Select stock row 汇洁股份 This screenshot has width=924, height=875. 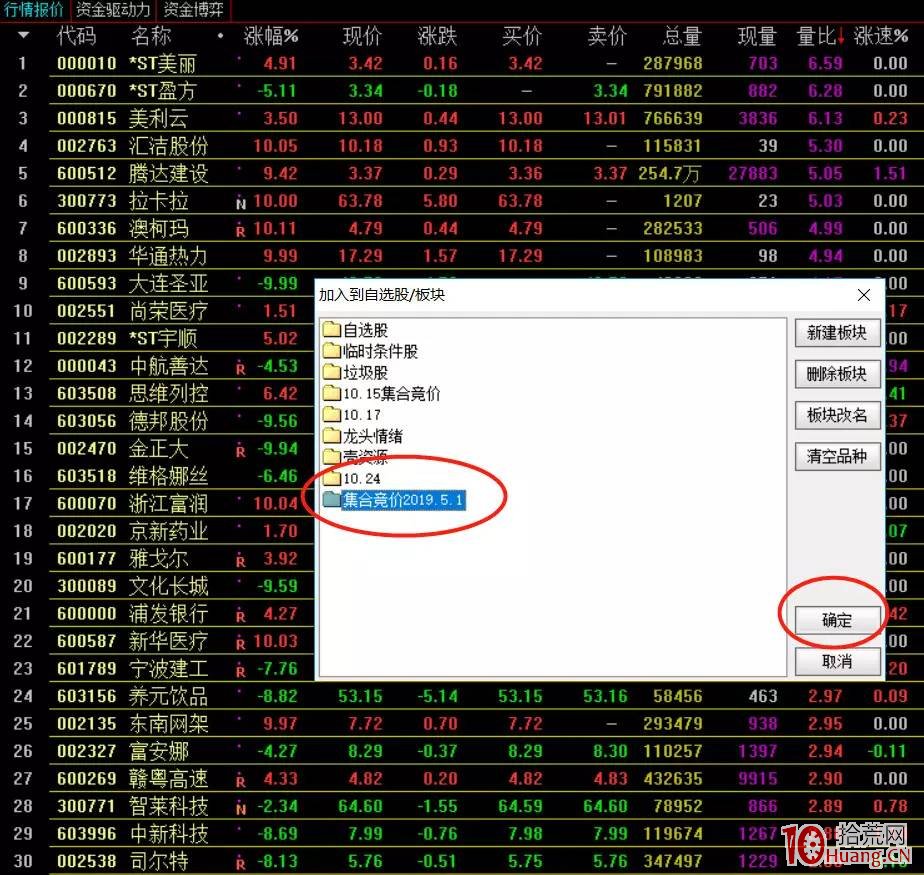tap(462, 146)
